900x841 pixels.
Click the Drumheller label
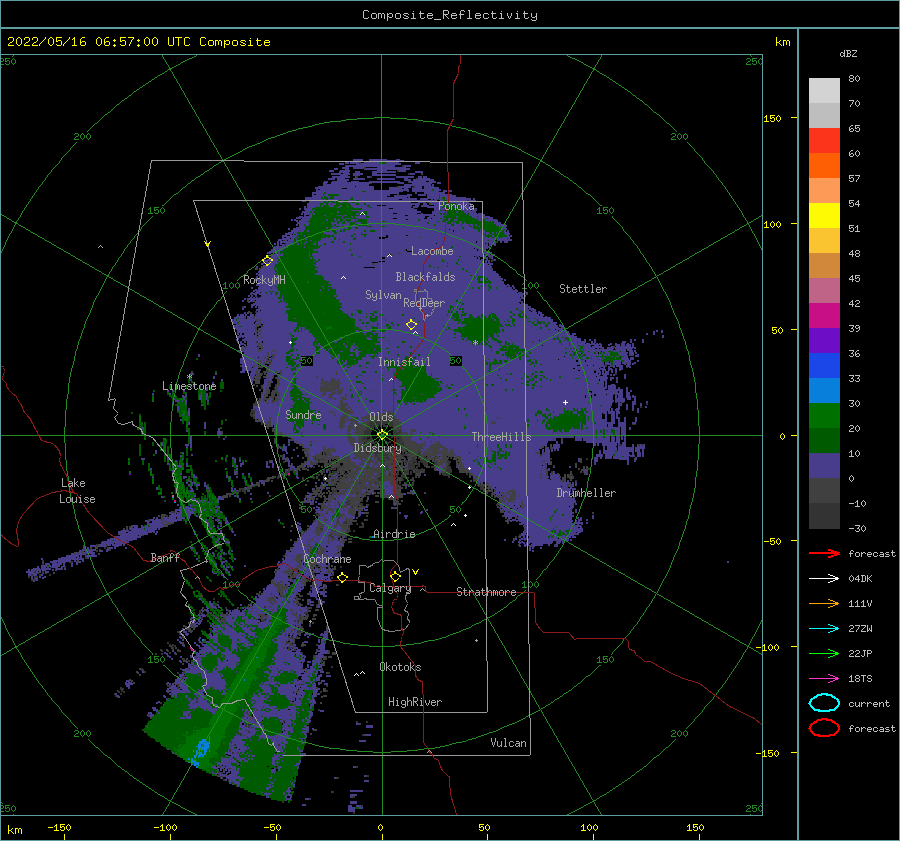tap(586, 493)
